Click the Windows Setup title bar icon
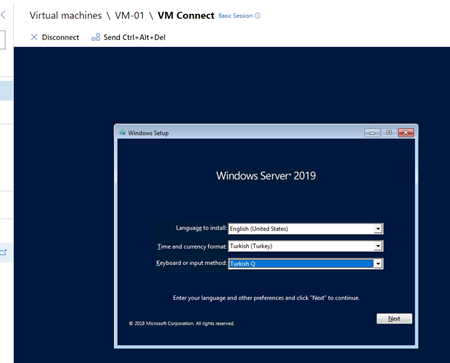This screenshot has width=450, height=363. [122, 132]
